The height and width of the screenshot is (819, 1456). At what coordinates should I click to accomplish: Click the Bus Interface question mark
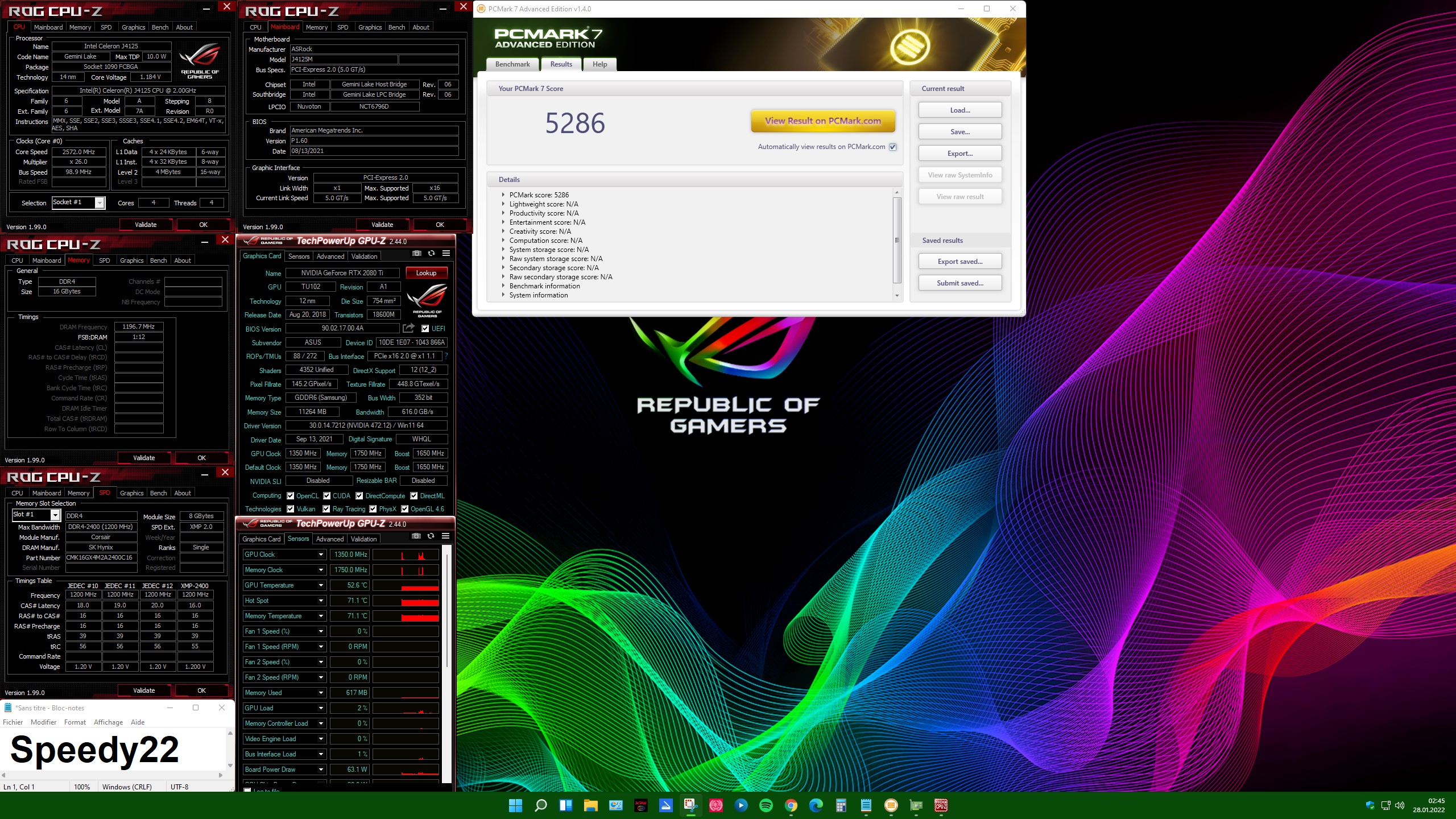tap(446, 357)
